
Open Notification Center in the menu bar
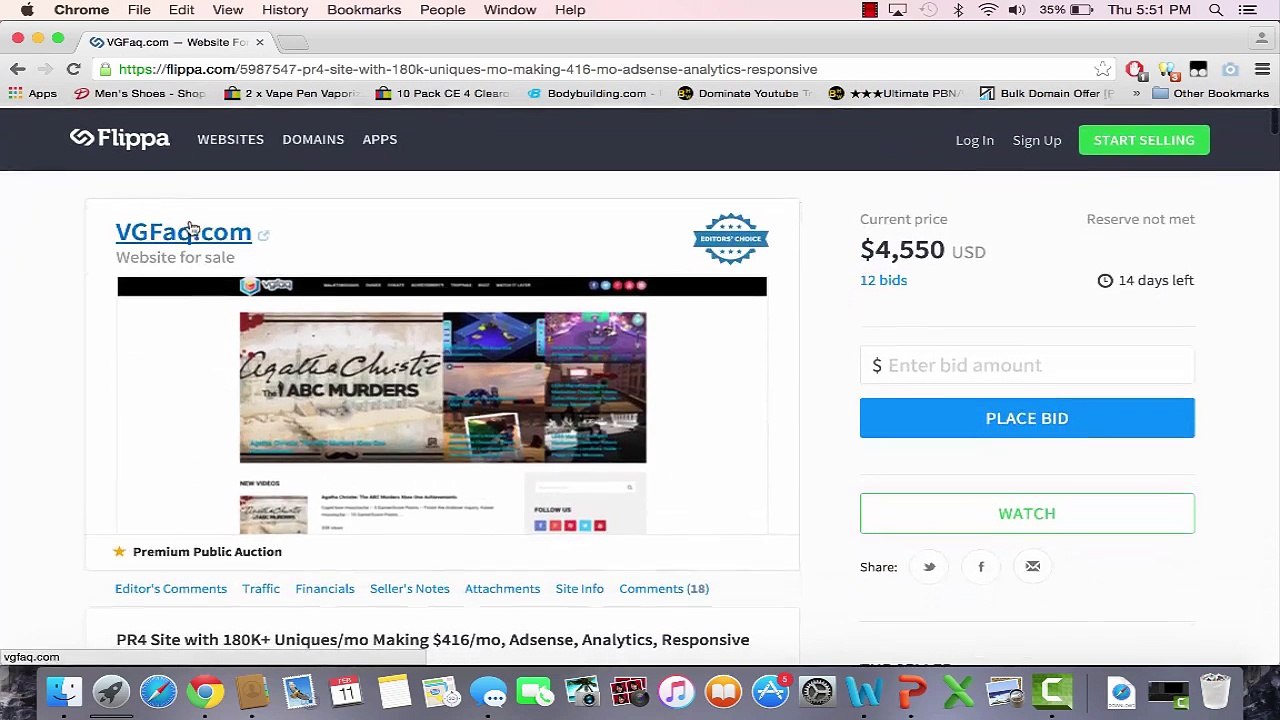pos(1247,10)
